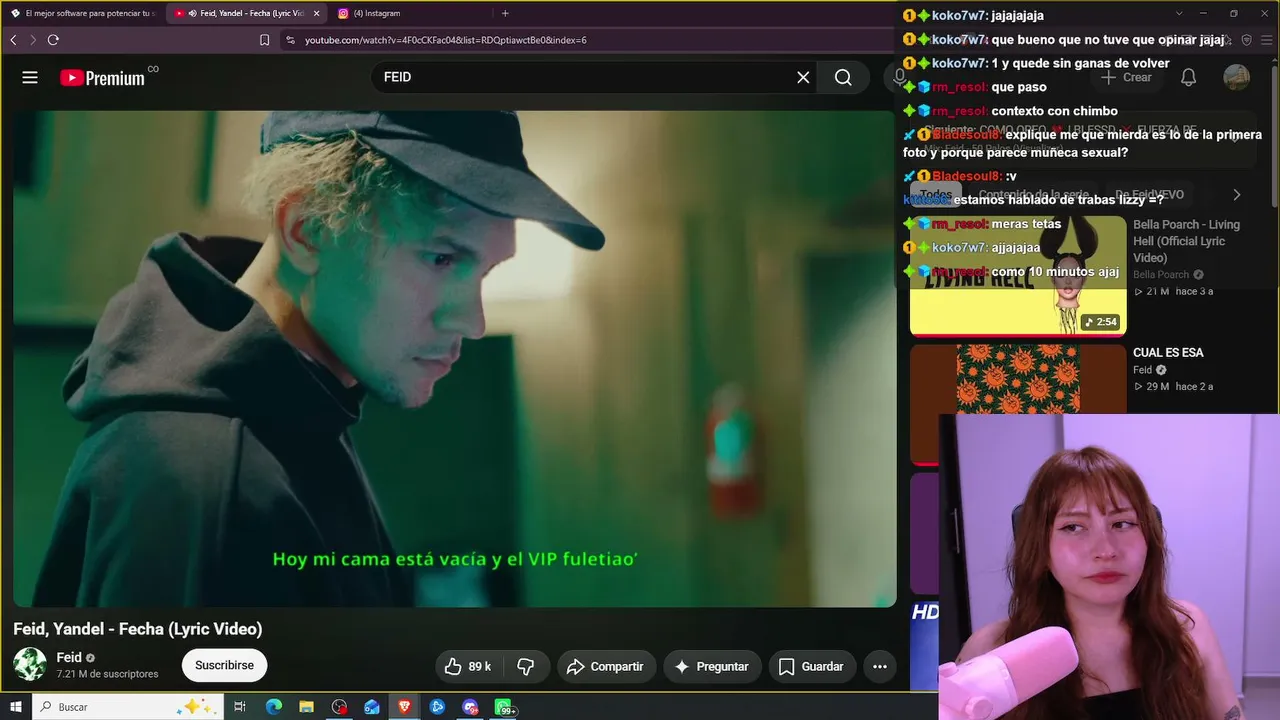Share the video with Compartir

coord(606,666)
